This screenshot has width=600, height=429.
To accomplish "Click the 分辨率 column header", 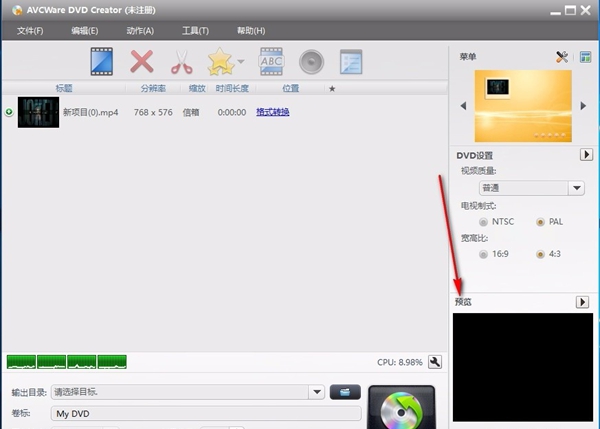I will point(153,88).
